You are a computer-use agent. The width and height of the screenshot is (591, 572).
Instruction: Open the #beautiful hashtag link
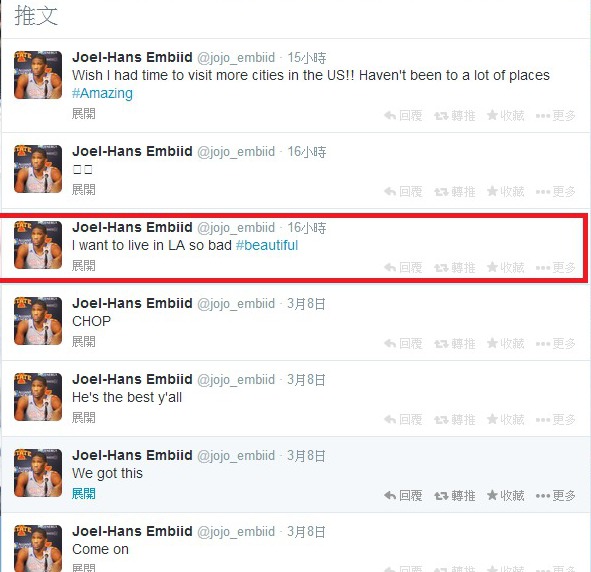click(267, 245)
